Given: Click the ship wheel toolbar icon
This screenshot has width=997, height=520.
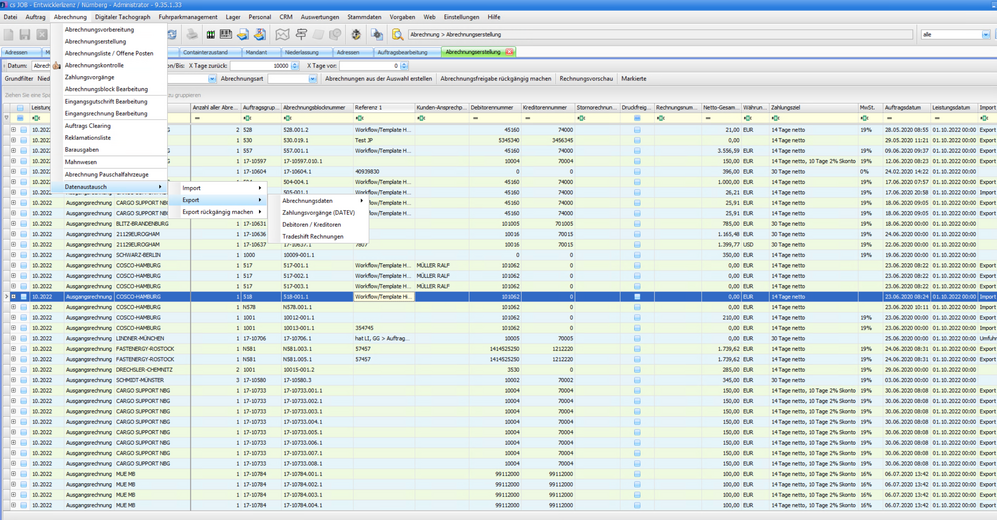Looking at the screenshot, I should 355,34.
